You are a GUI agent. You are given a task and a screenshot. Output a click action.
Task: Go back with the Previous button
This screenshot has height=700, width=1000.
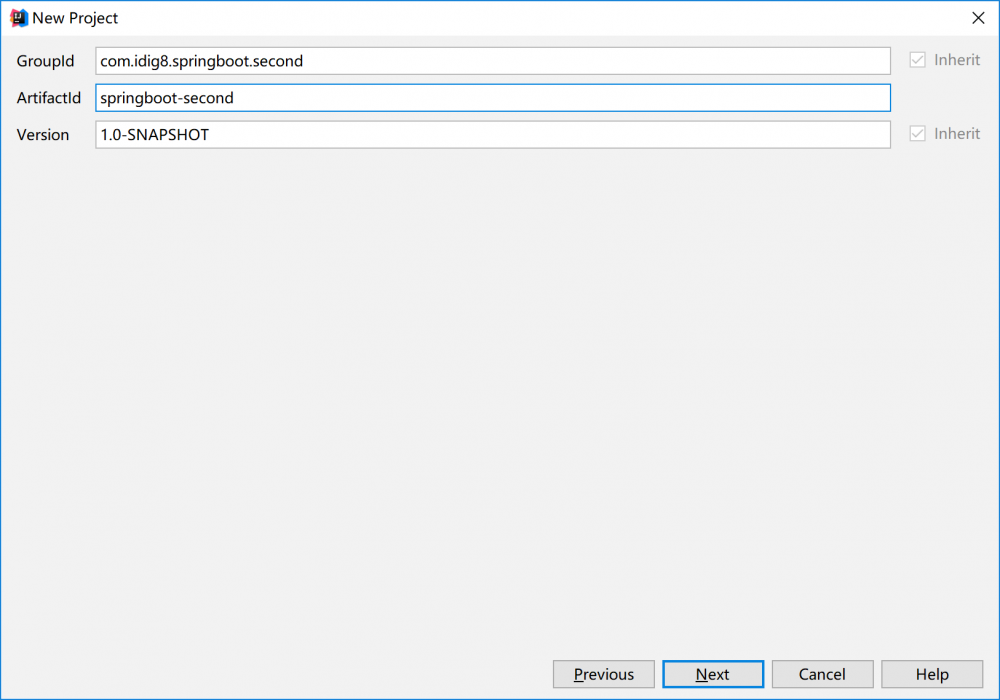603,674
